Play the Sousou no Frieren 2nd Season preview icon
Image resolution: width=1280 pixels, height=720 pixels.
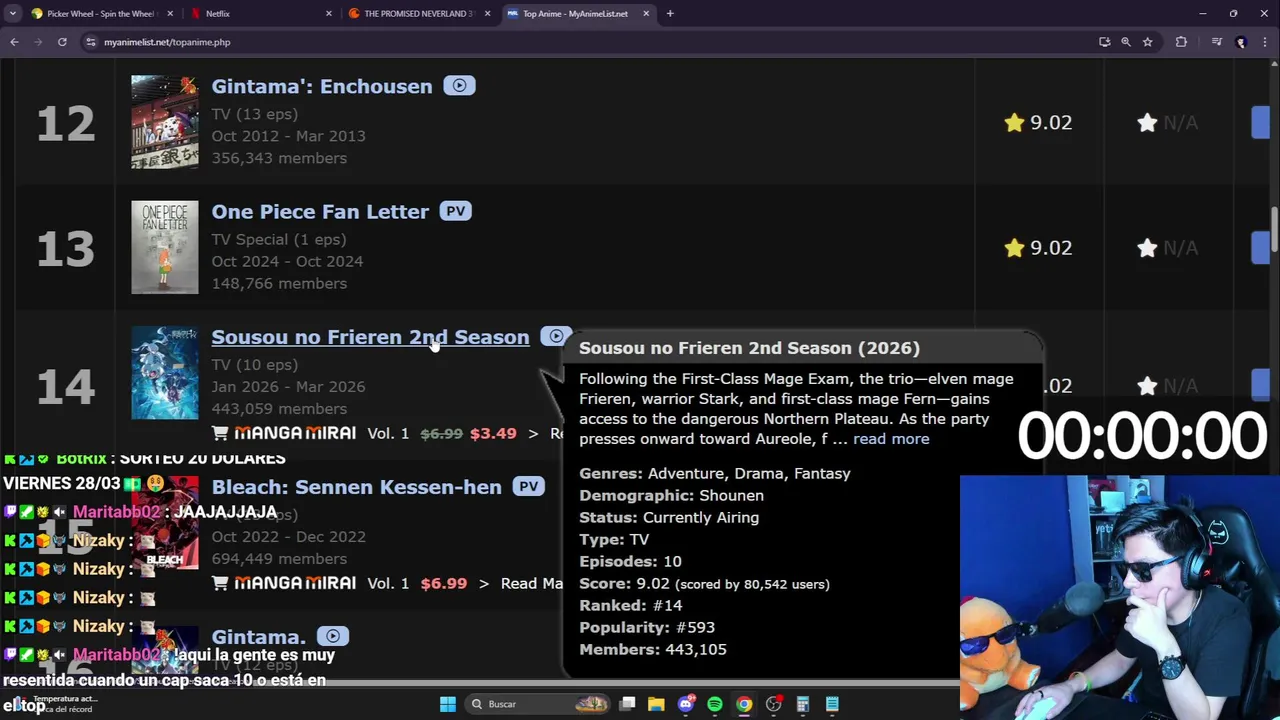pos(555,336)
